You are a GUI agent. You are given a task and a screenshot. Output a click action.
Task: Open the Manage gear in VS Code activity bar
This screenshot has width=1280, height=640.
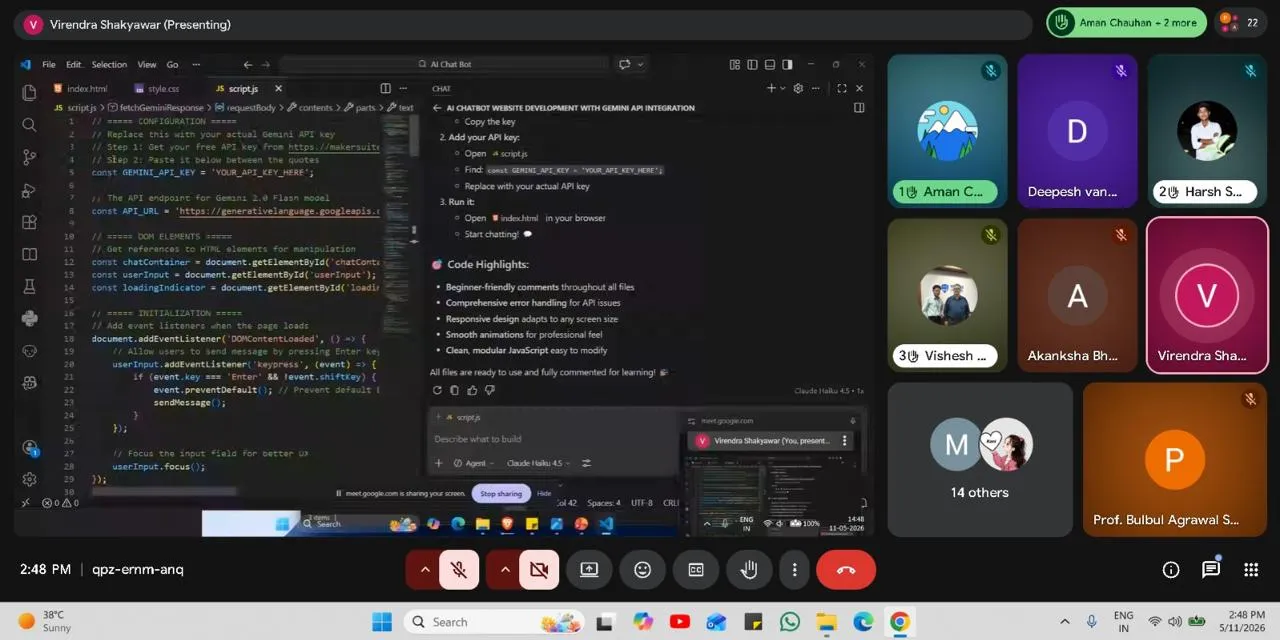(29, 479)
